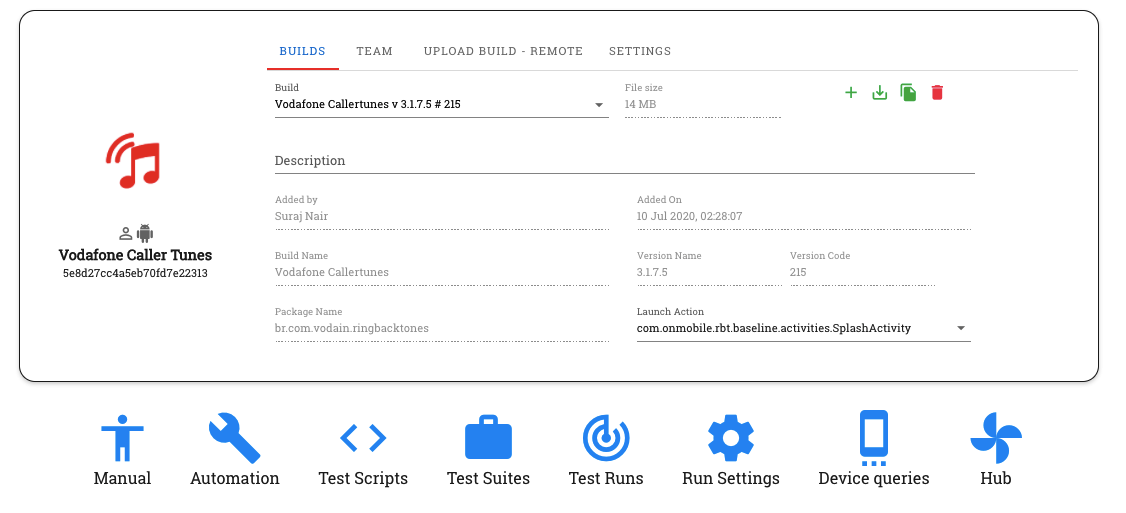Viewport: 1126px width, 513px height.
Task: Click the Test Suites label text
Action: (488, 479)
